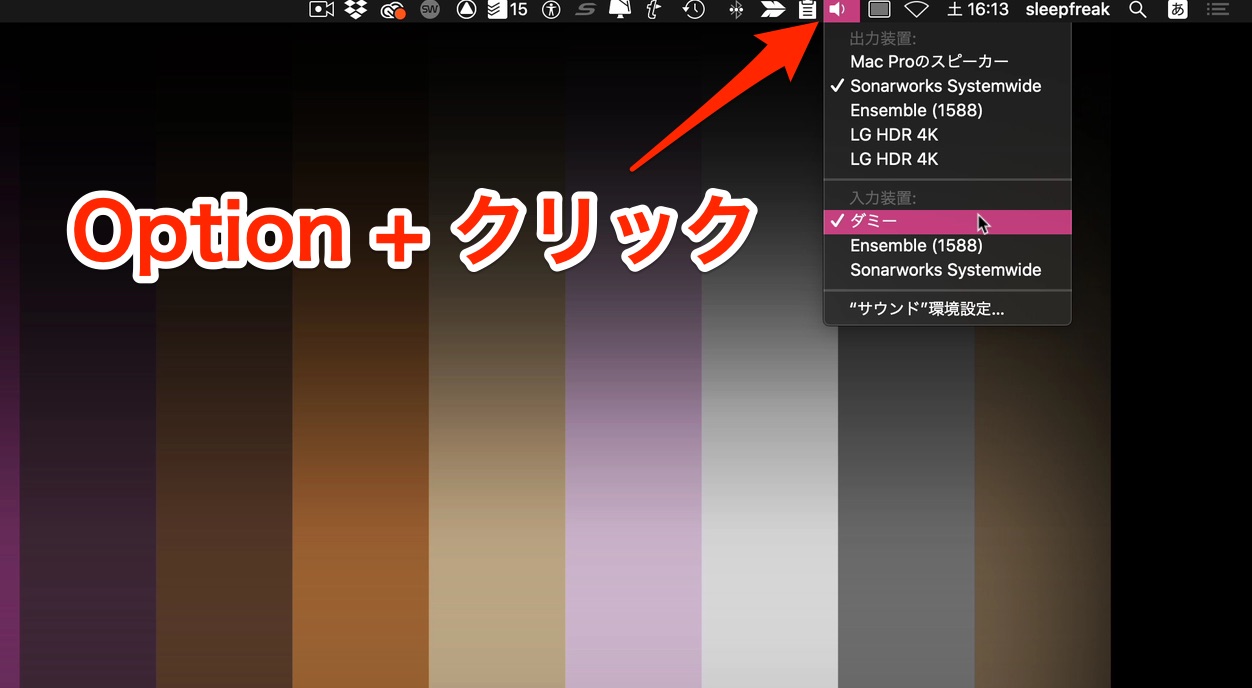Open the notification bell menu bar icon
This screenshot has width=1252, height=688.
(x=620, y=10)
